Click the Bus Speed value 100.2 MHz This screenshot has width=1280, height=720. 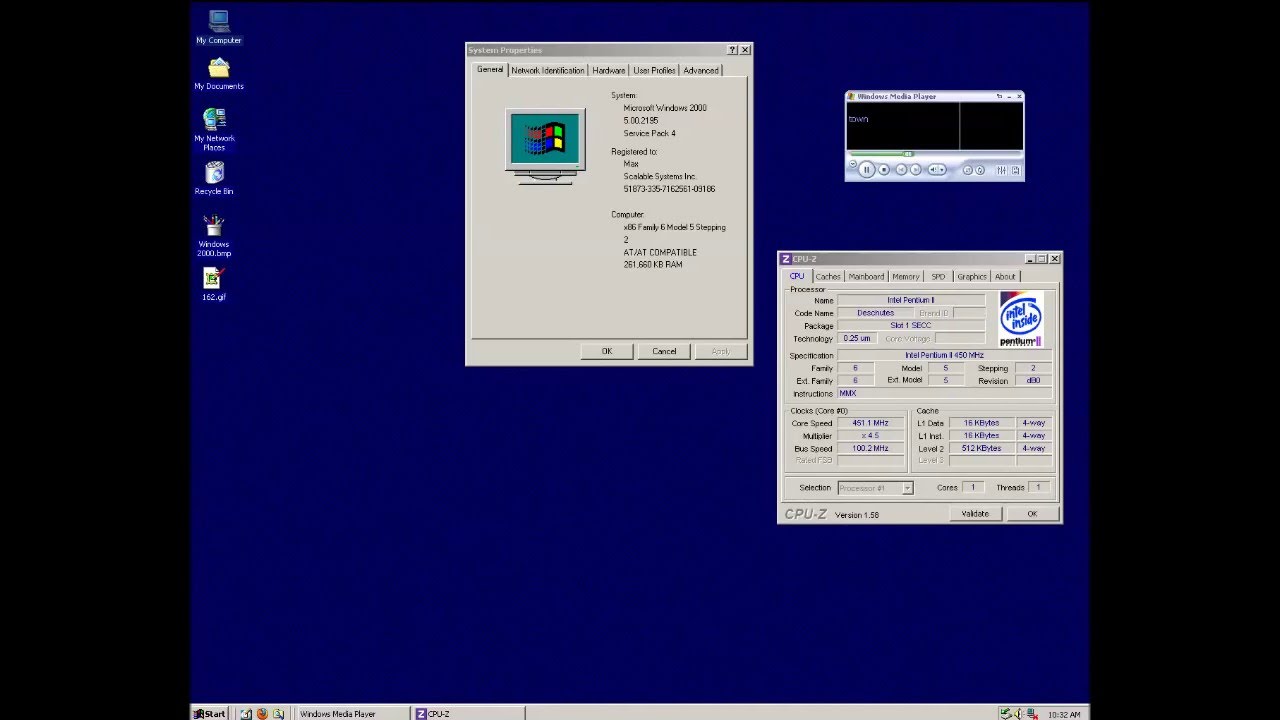[870, 449]
